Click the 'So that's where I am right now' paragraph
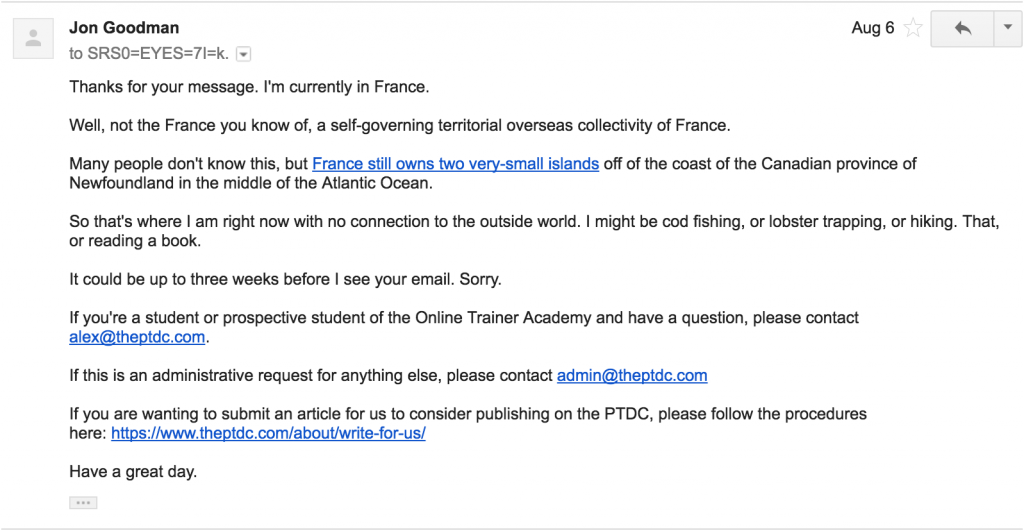 pyautogui.click(x=534, y=231)
